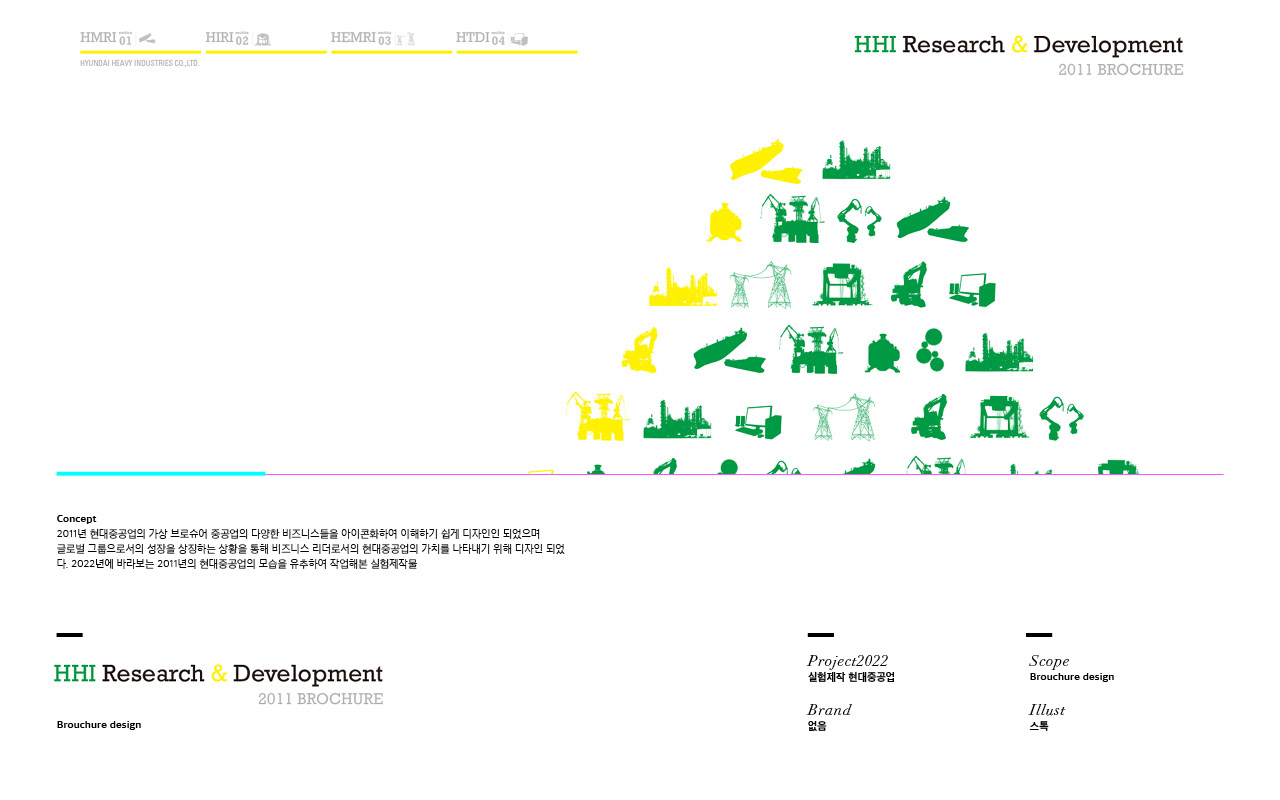Select green computer left of excavator and towers
This screenshot has width=1280, height=800.
click(758, 421)
